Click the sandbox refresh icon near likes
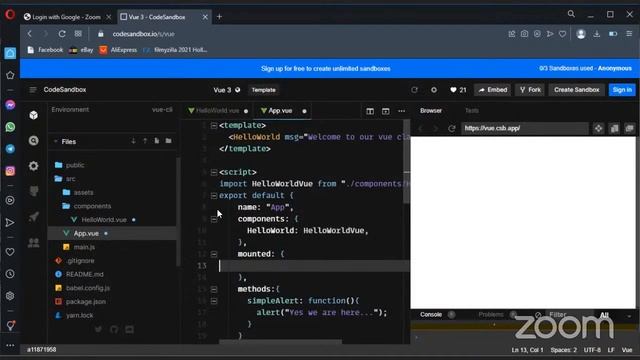The width and height of the screenshot is (640, 360). coord(414,90)
